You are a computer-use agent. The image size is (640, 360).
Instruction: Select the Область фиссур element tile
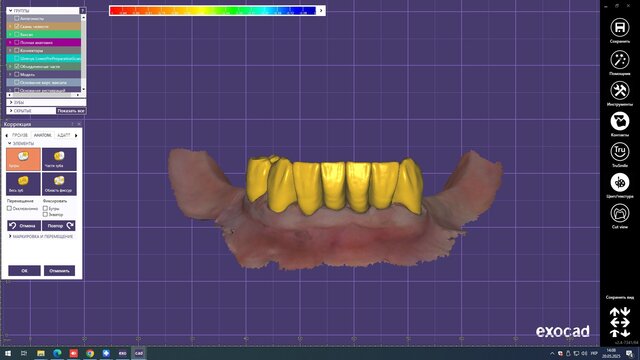(x=59, y=184)
